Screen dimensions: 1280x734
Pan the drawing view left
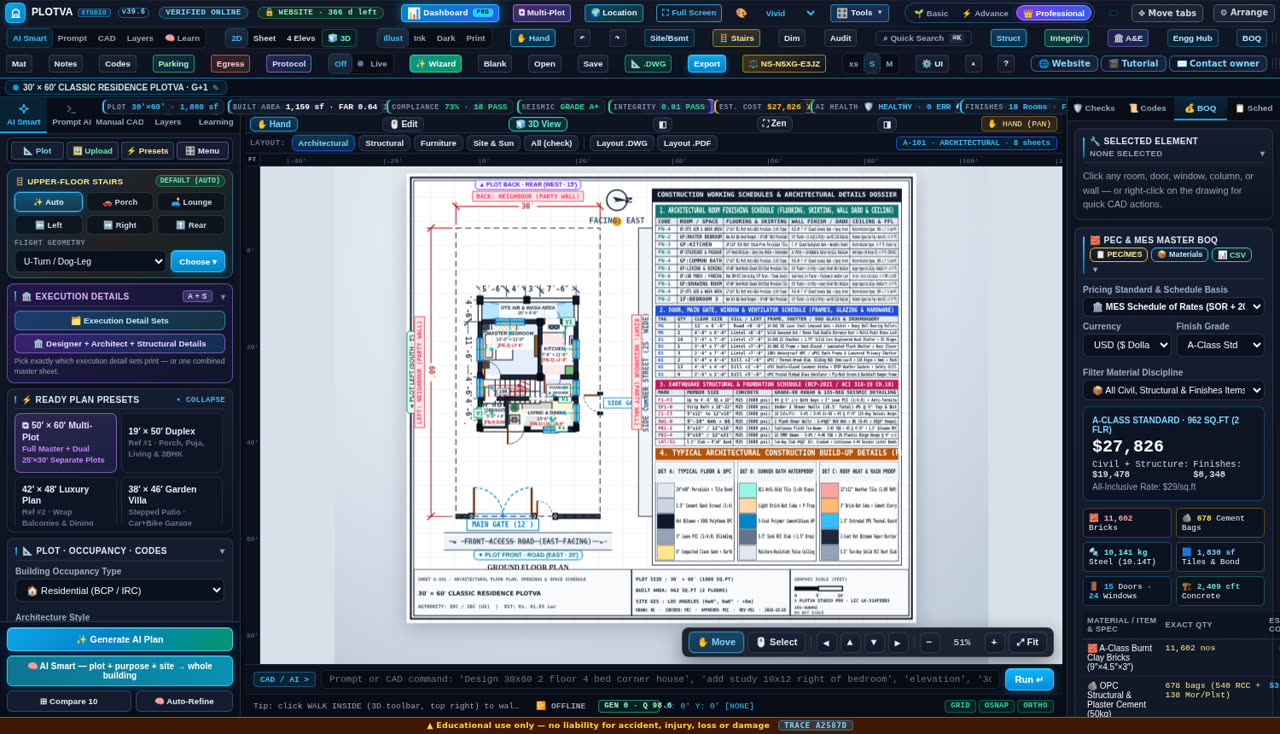pyautogui.click(x=827, y=642)
